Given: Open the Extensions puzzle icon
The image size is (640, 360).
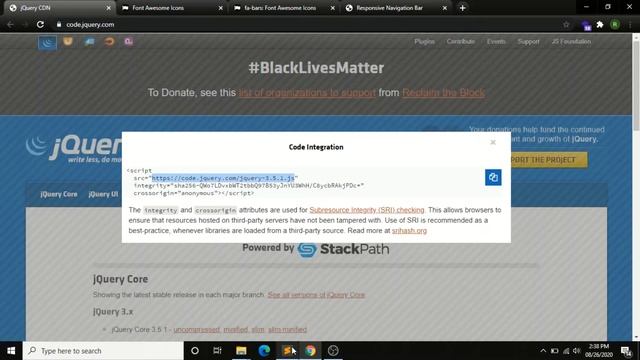Looking at the screenshot, I should click(x=600, y=24).
